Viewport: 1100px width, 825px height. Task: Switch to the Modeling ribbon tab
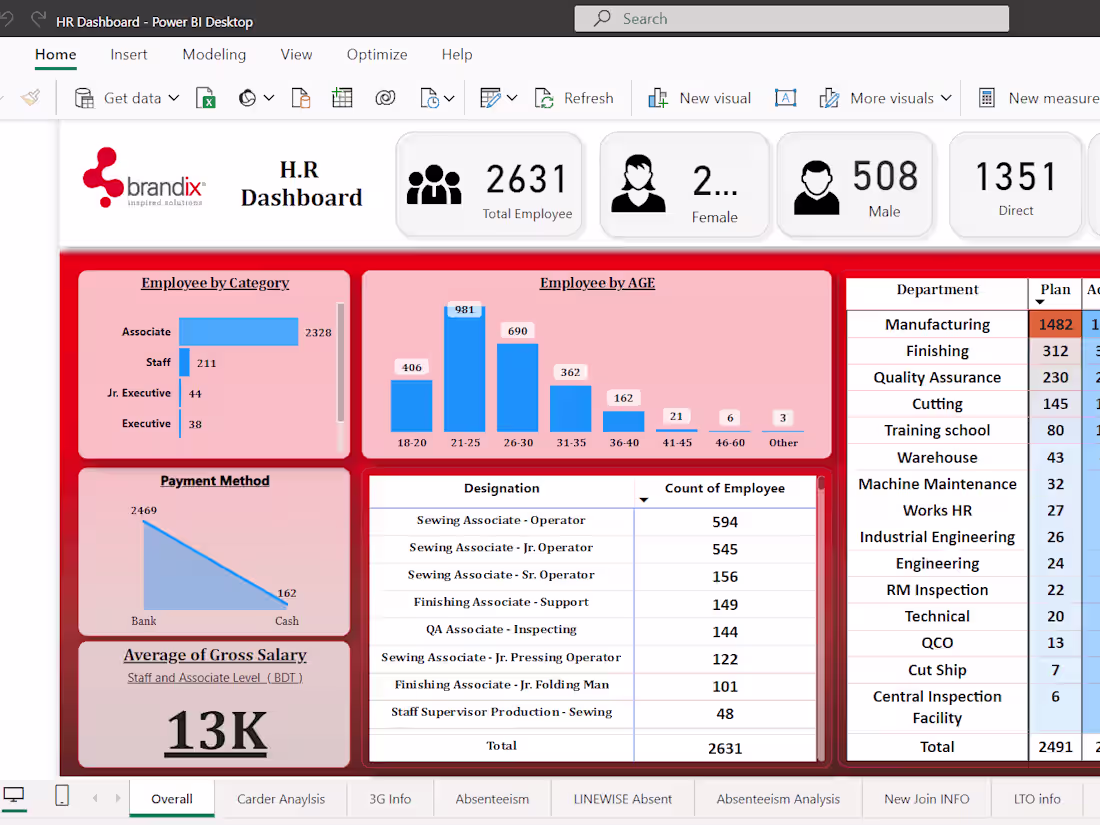(x=214, y=55)
